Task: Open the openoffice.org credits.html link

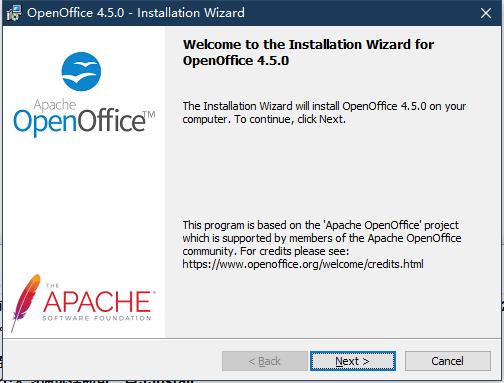Action: point(303,264)
